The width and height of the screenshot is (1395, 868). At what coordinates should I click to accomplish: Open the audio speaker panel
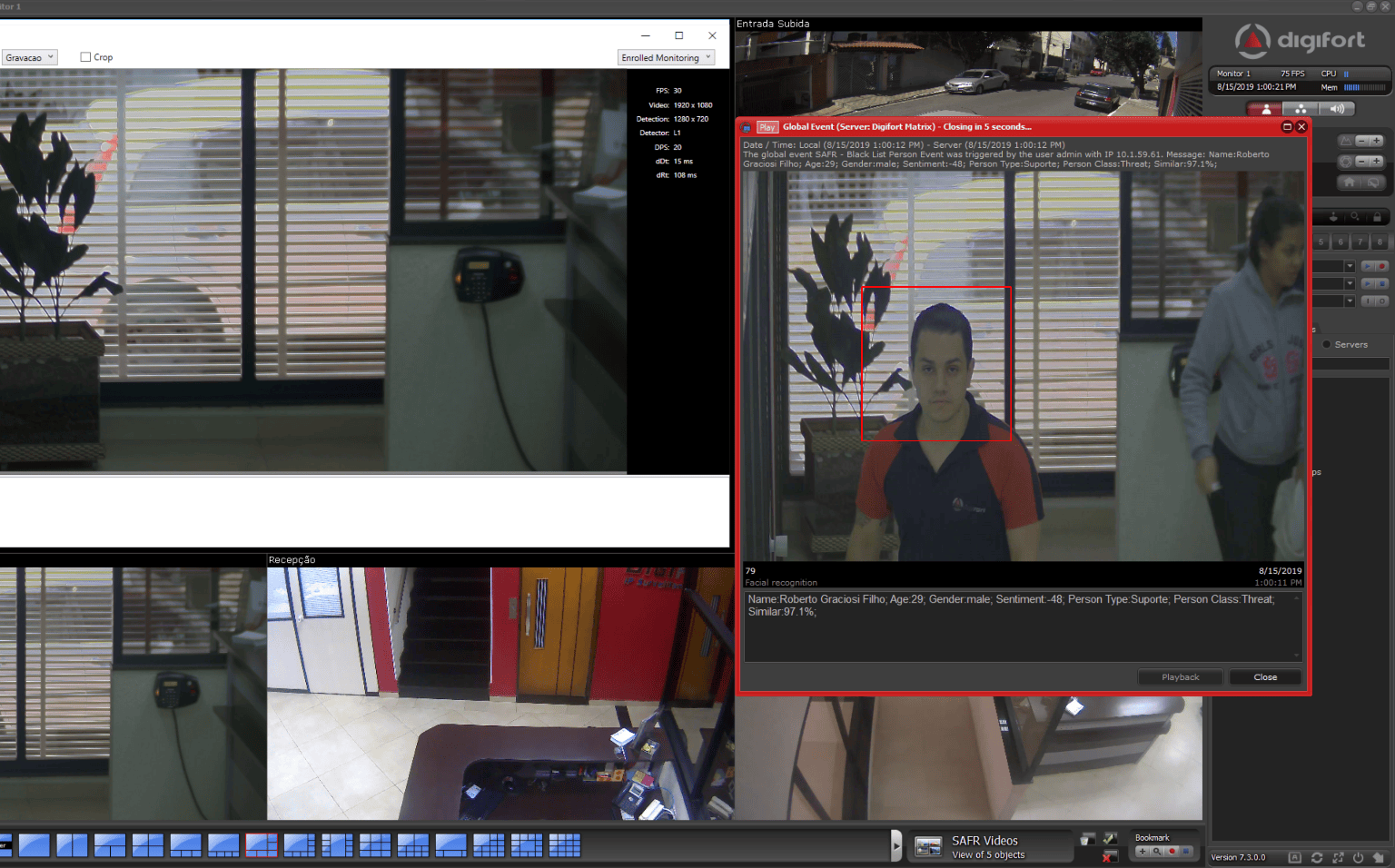(x=1337, y=109)
